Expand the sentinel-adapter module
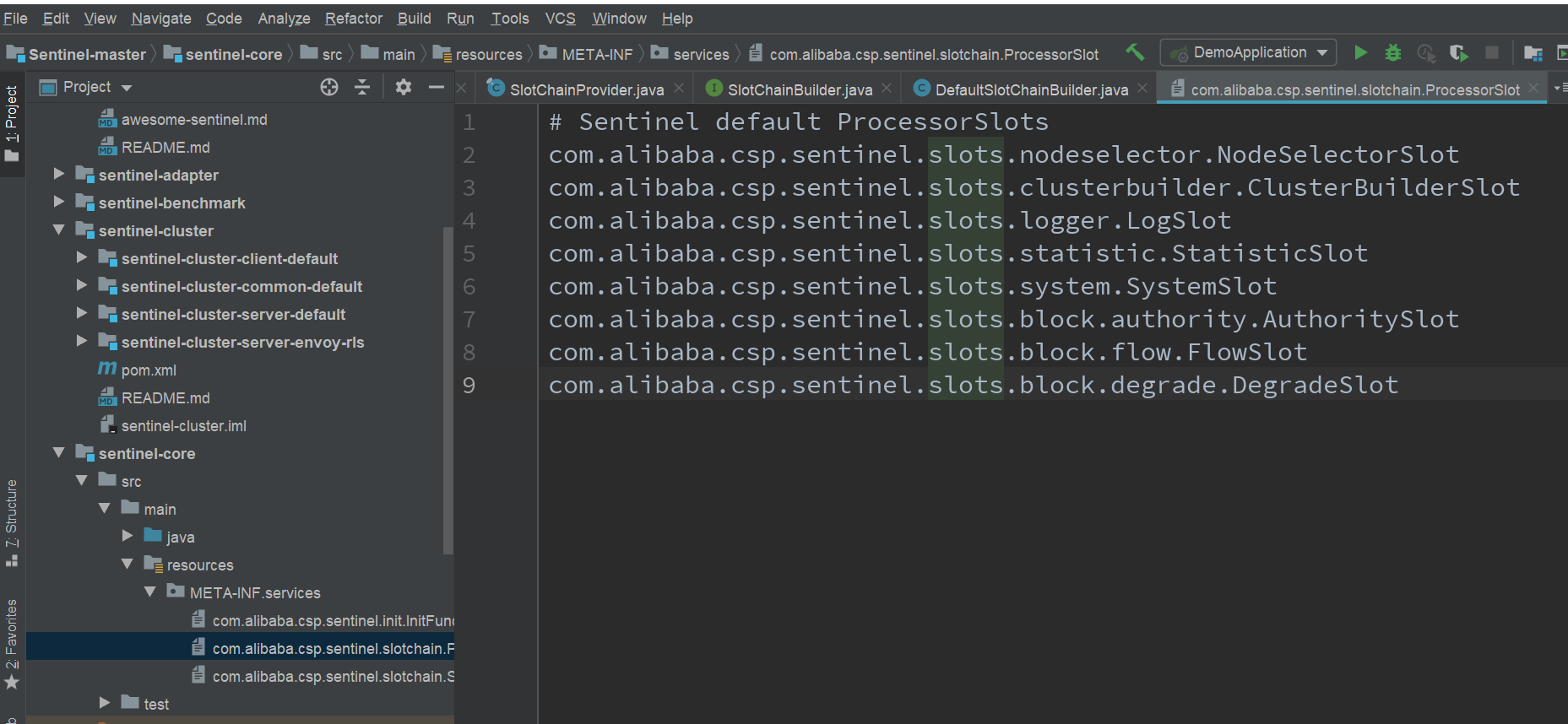The height and width of the screenshot is (724, 1568). tap(59, 174)
